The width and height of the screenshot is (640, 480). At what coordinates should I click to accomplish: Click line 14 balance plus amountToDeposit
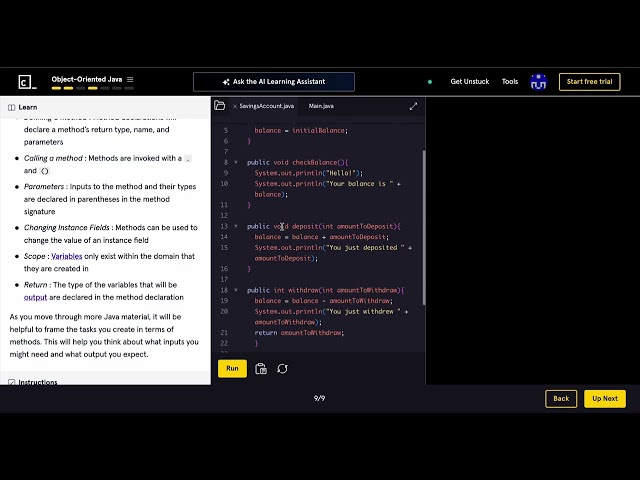click(x=322, y=237)
